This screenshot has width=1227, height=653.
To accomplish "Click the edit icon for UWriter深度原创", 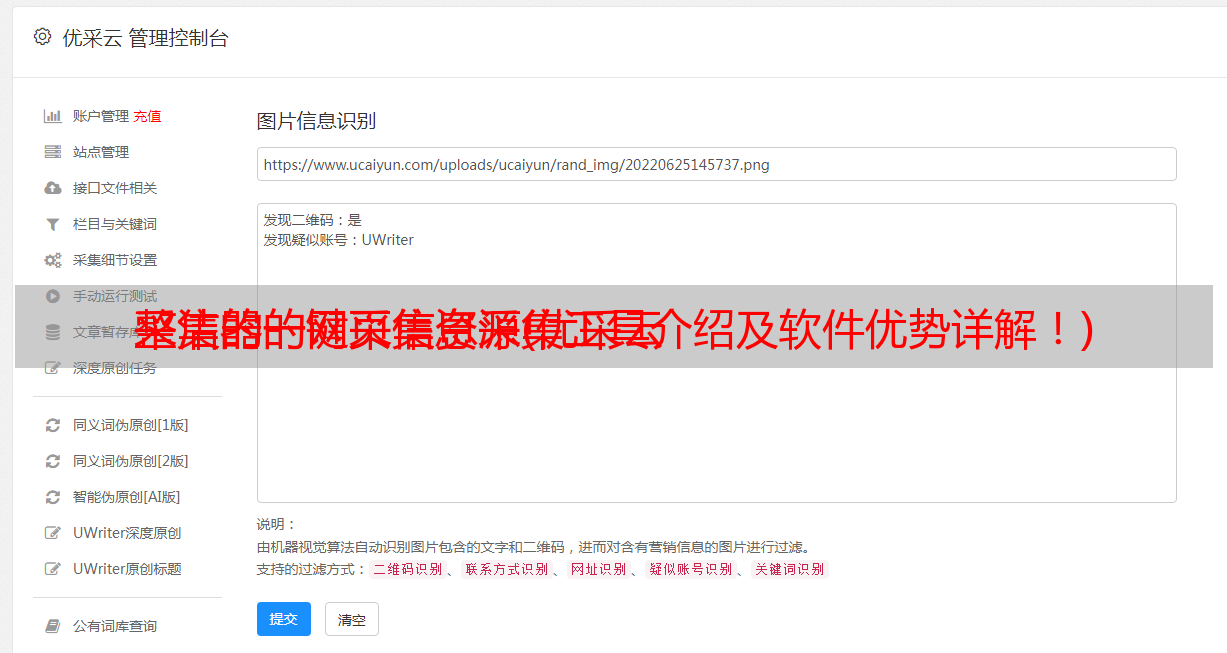I will [53, 533].
